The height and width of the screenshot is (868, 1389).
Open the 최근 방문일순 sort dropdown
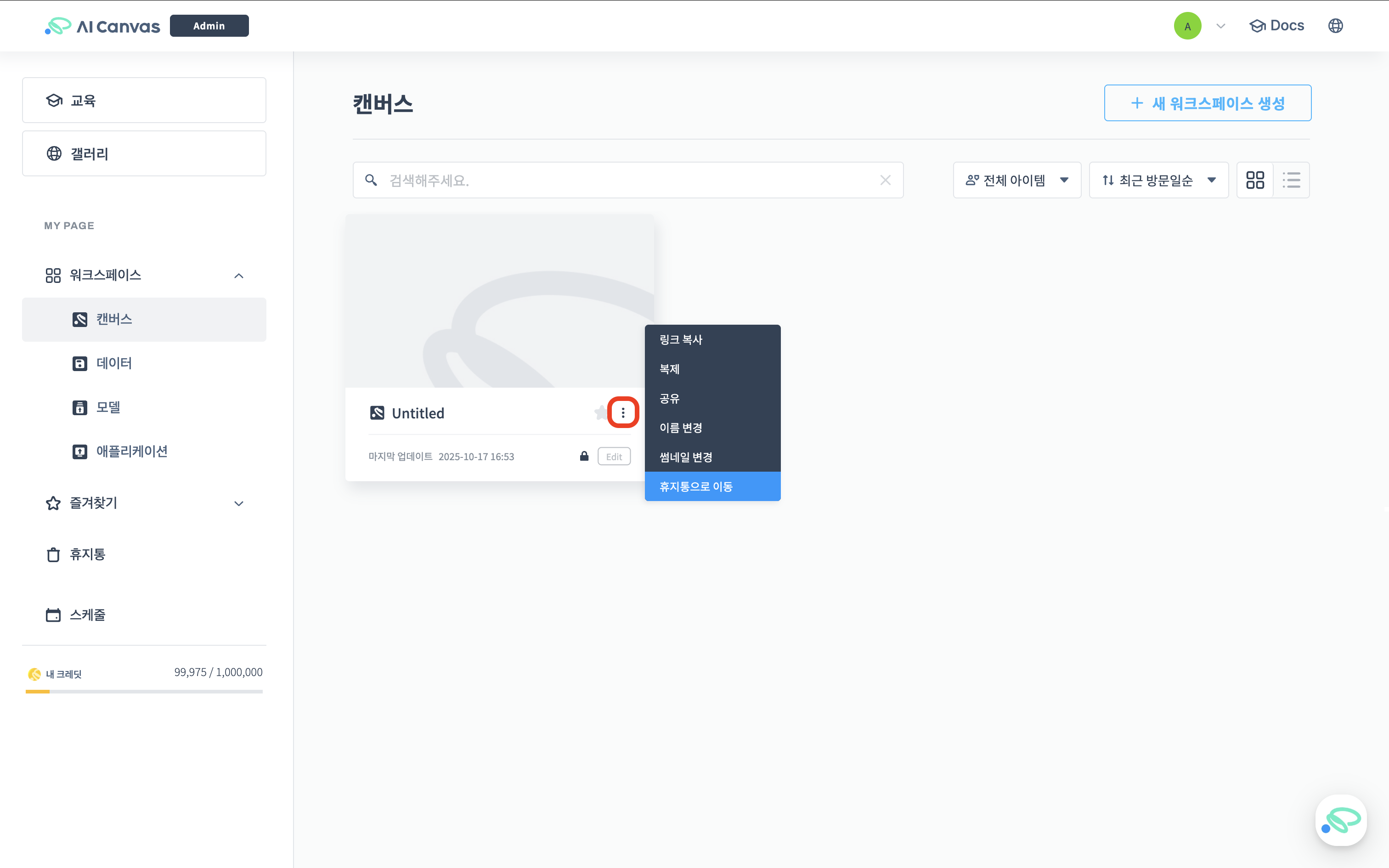click(1158, 180)
